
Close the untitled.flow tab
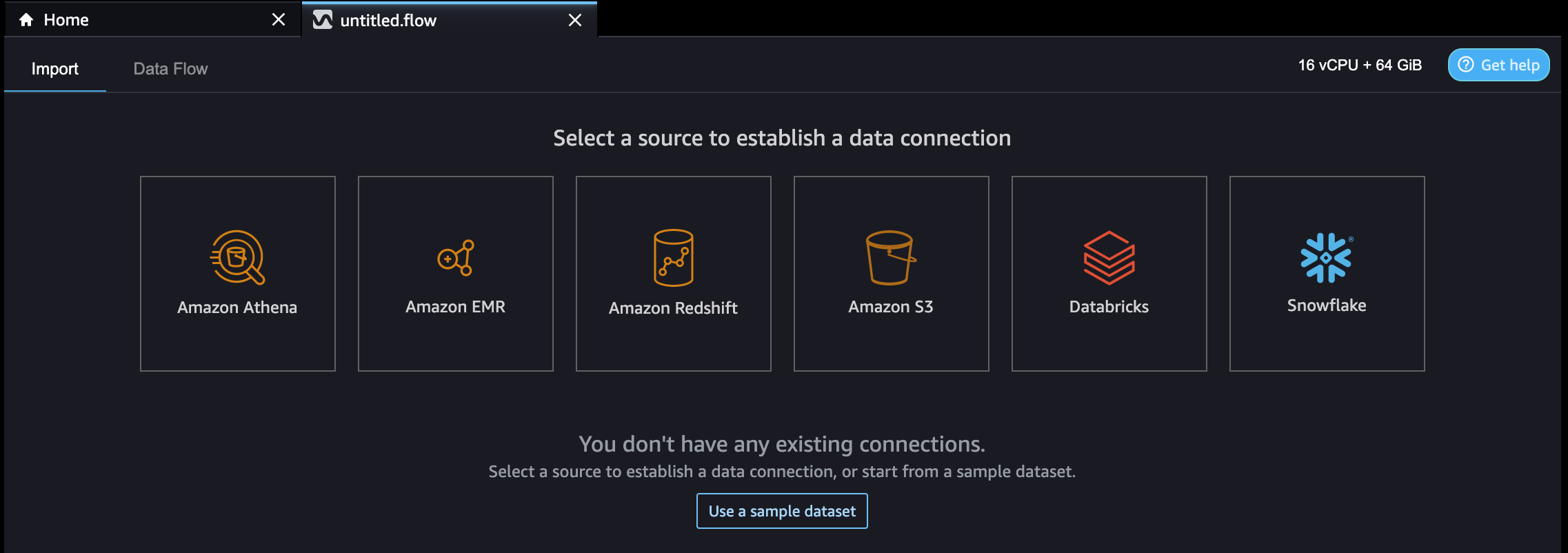(576, 20)
